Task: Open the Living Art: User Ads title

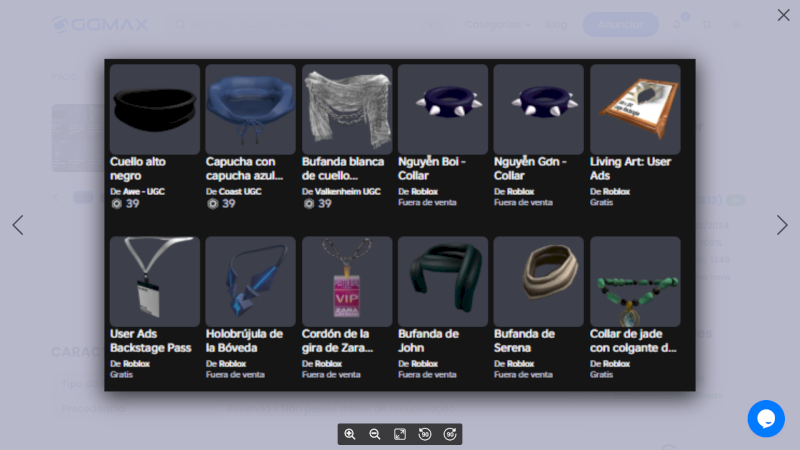Action: (630, 168)
